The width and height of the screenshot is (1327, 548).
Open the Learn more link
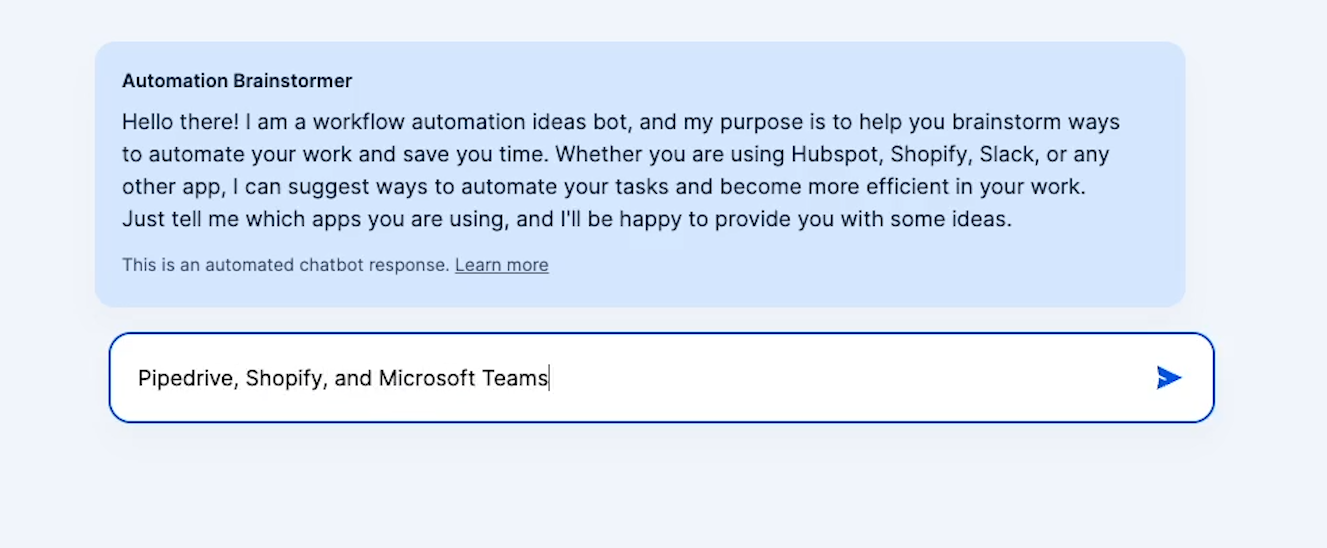pyautogui.click(x=502, y=265)
